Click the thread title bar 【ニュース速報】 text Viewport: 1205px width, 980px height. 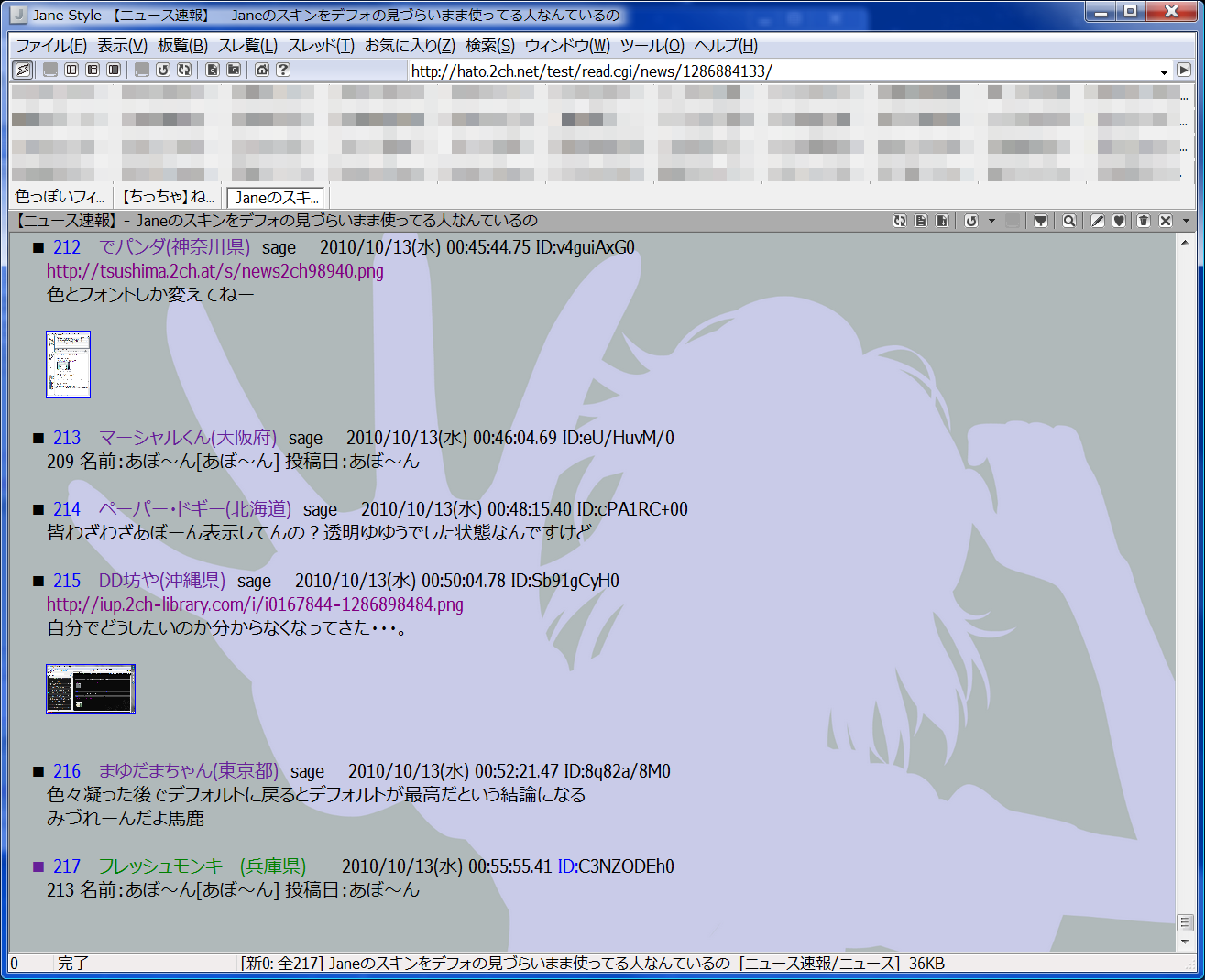coord(65,221)
